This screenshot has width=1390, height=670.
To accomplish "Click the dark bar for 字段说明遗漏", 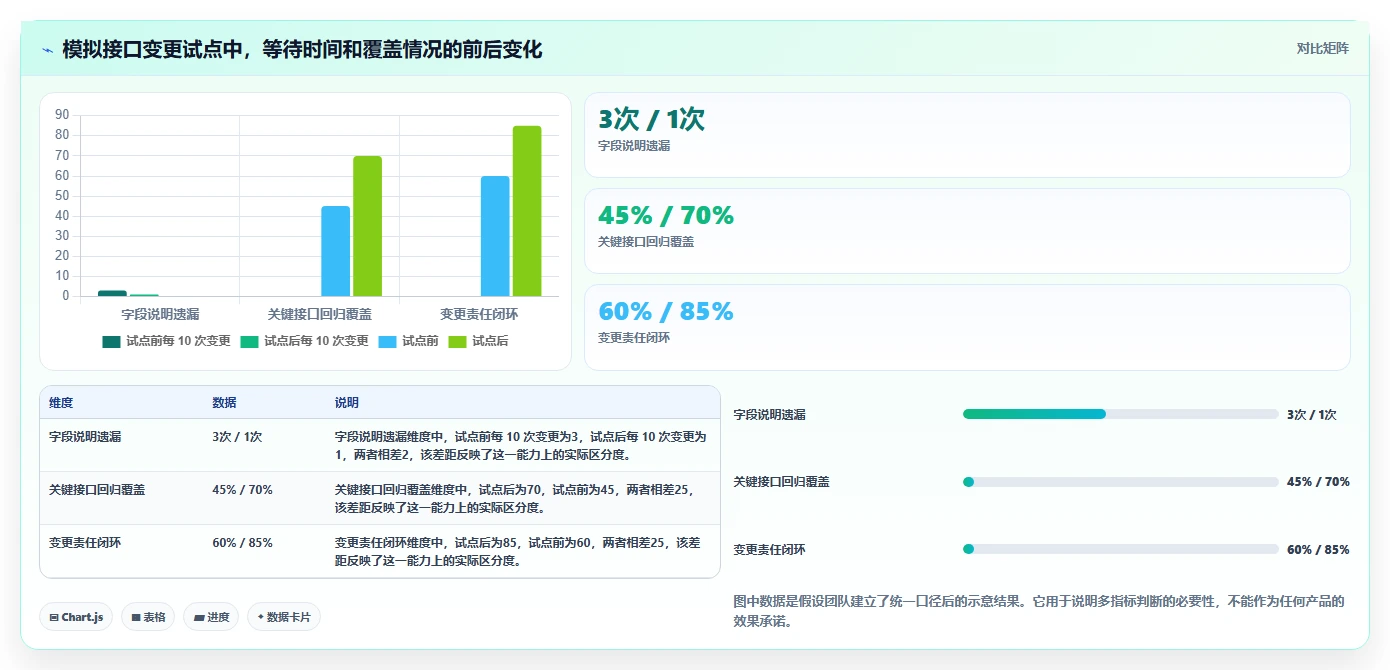I will (x=112, y=293).
